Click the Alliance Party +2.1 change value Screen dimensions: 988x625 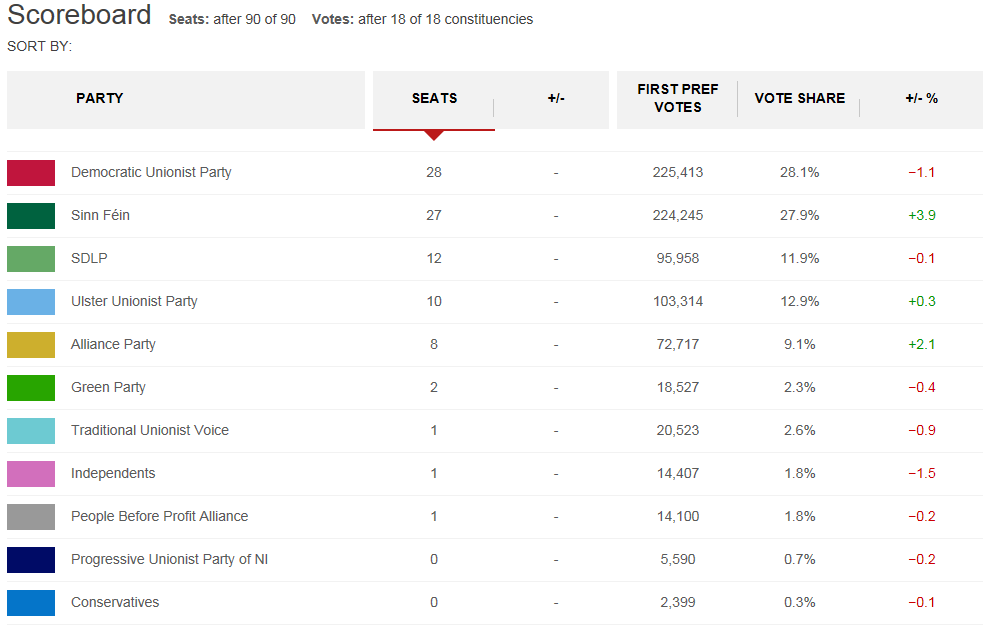click(921, 345)
